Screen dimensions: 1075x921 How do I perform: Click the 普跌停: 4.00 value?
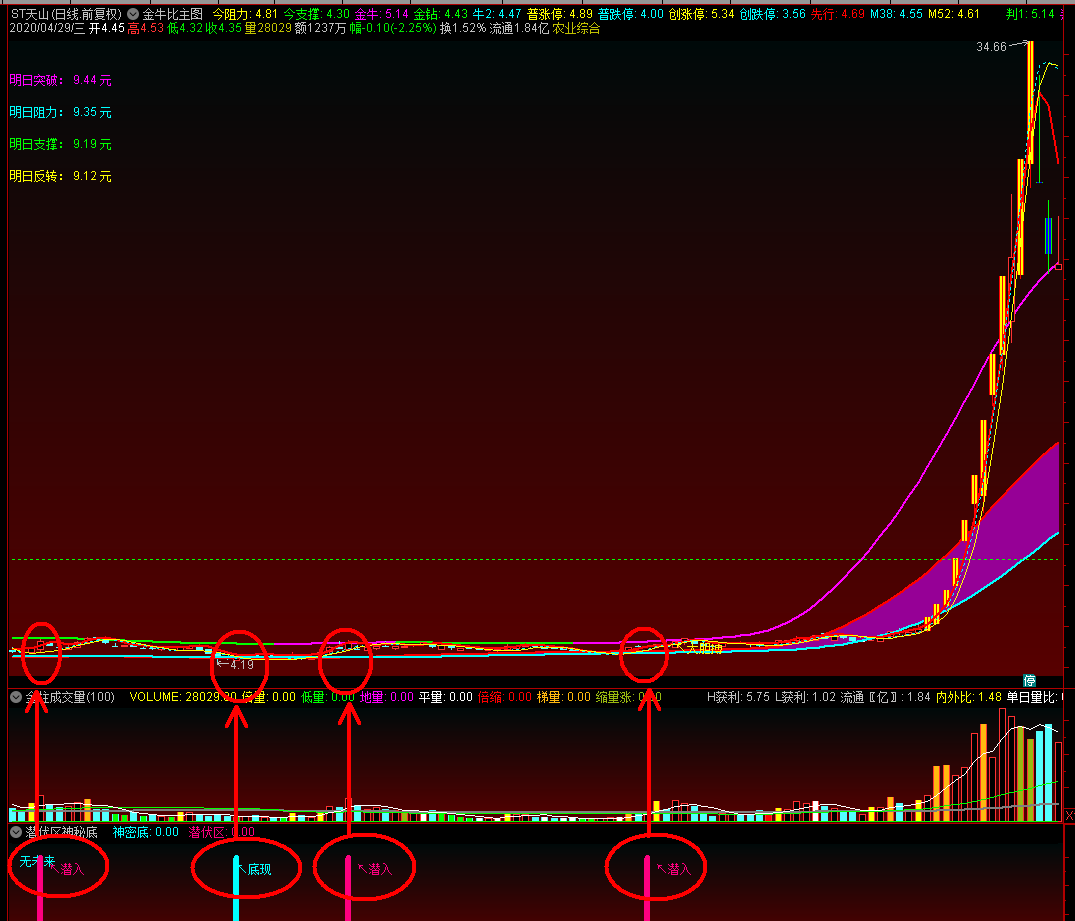631,14
